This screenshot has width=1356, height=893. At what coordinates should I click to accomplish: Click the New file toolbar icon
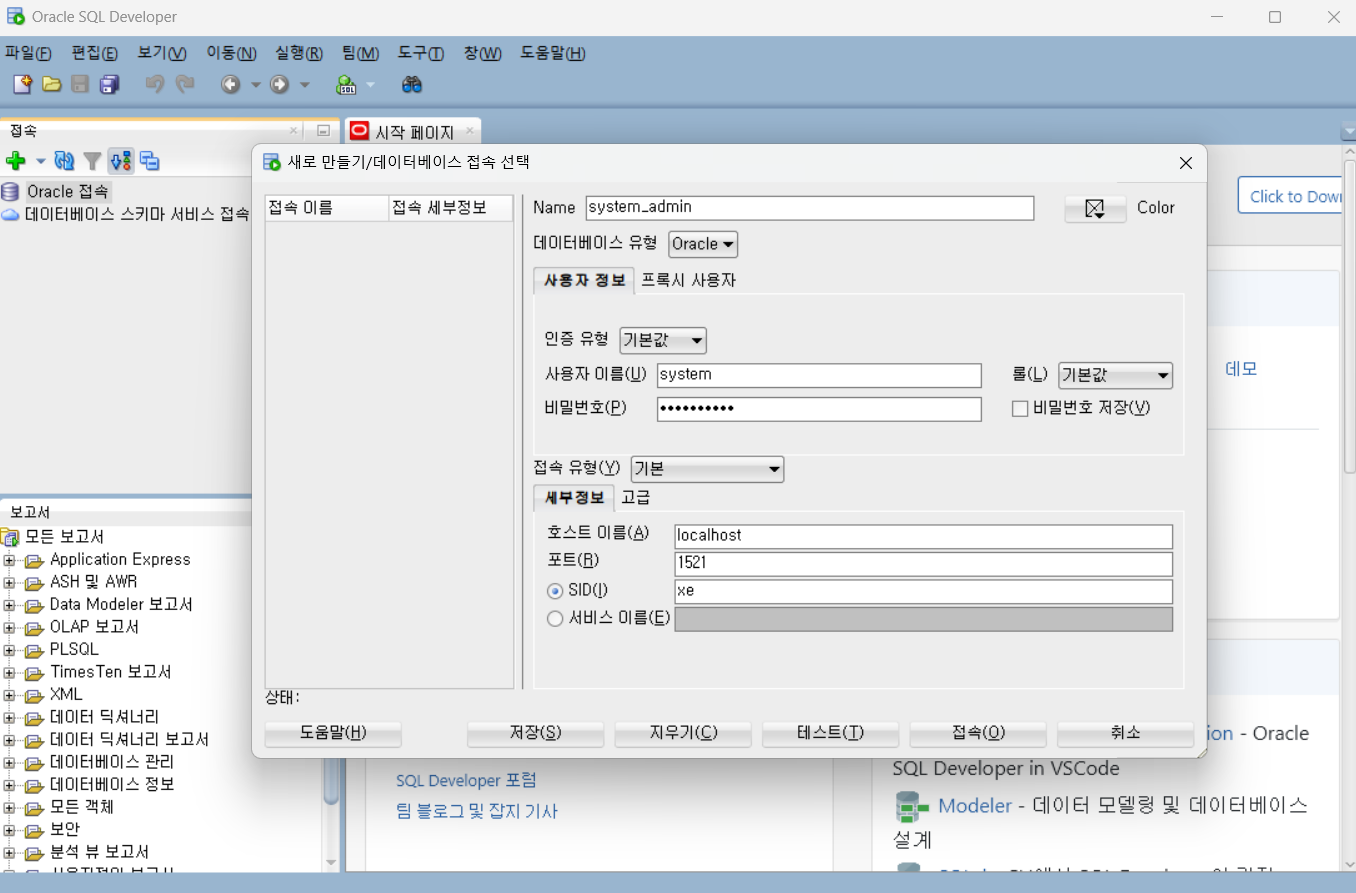coord(22,85)
